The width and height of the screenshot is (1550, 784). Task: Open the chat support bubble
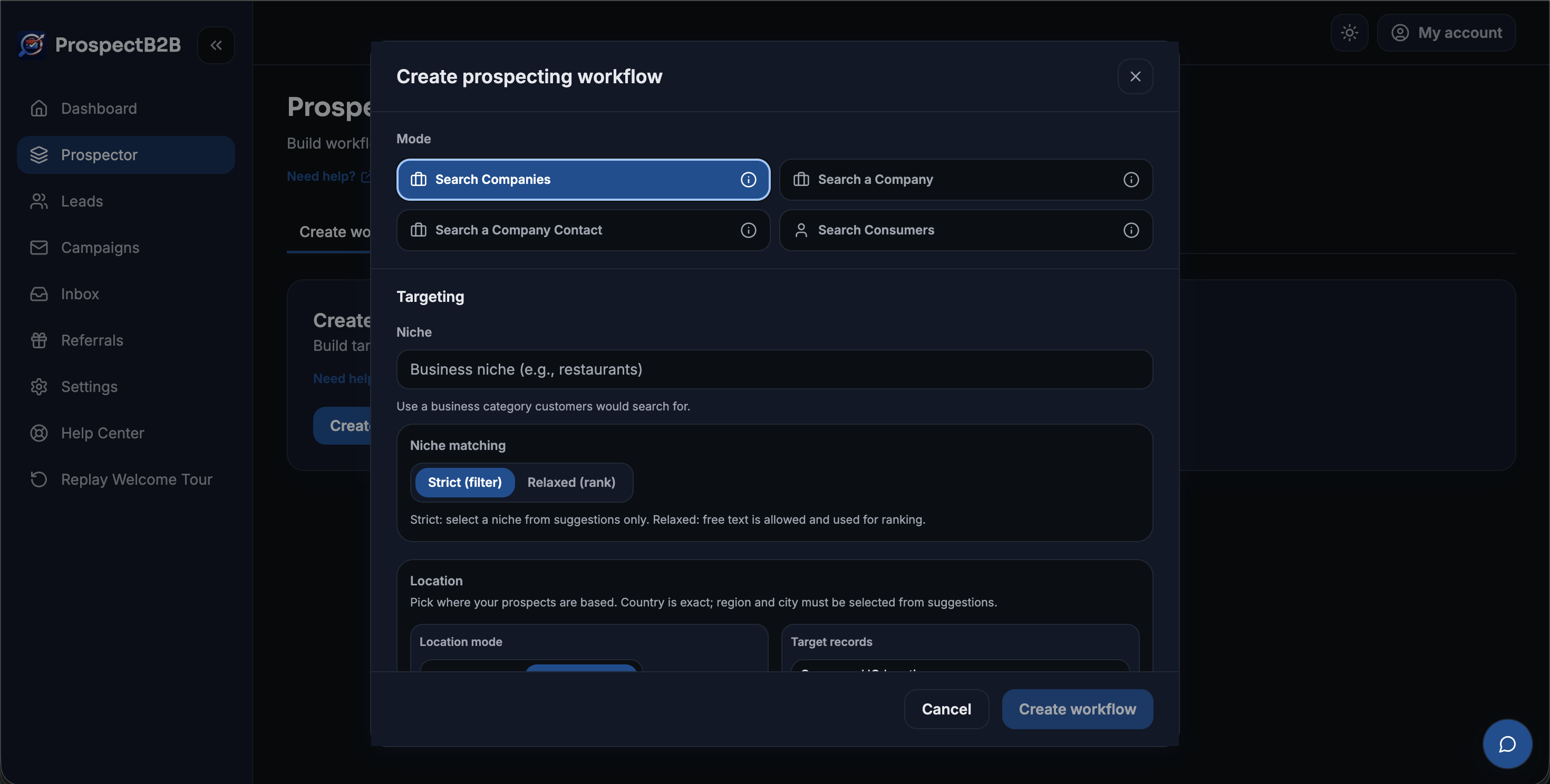(x=1507, y=744)
